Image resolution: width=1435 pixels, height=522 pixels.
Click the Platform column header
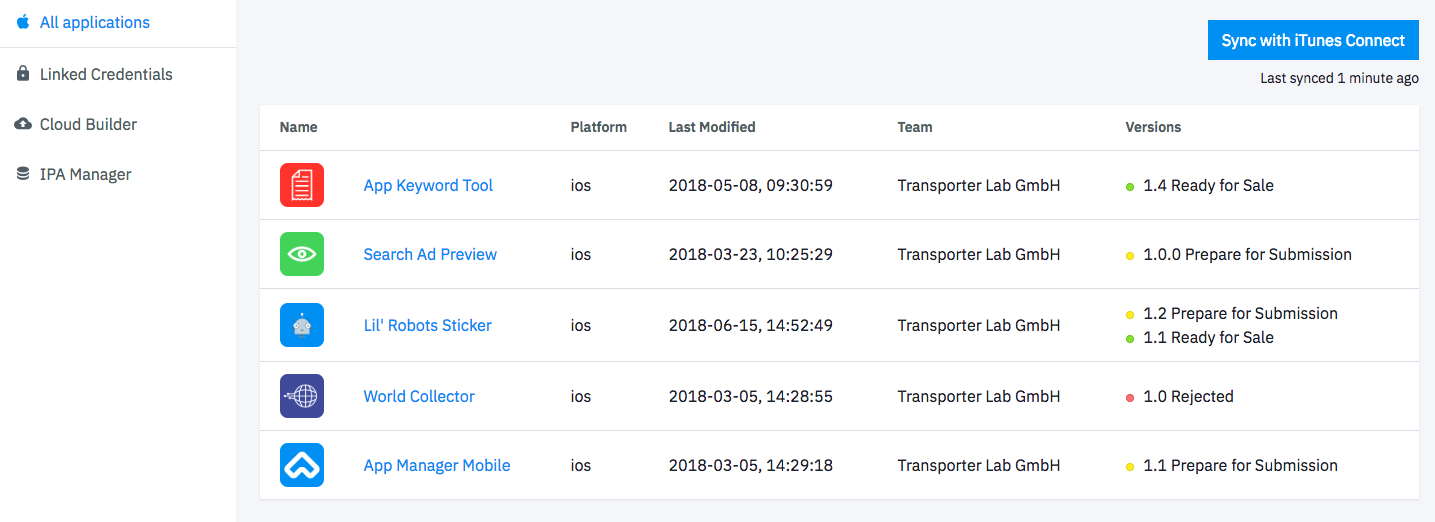[598, 127]
